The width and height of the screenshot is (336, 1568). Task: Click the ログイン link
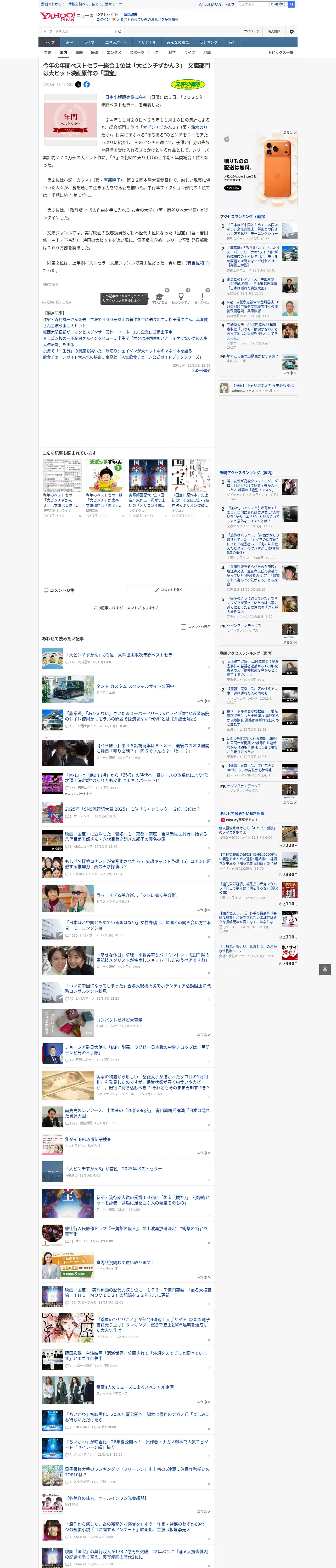[103, 20]
